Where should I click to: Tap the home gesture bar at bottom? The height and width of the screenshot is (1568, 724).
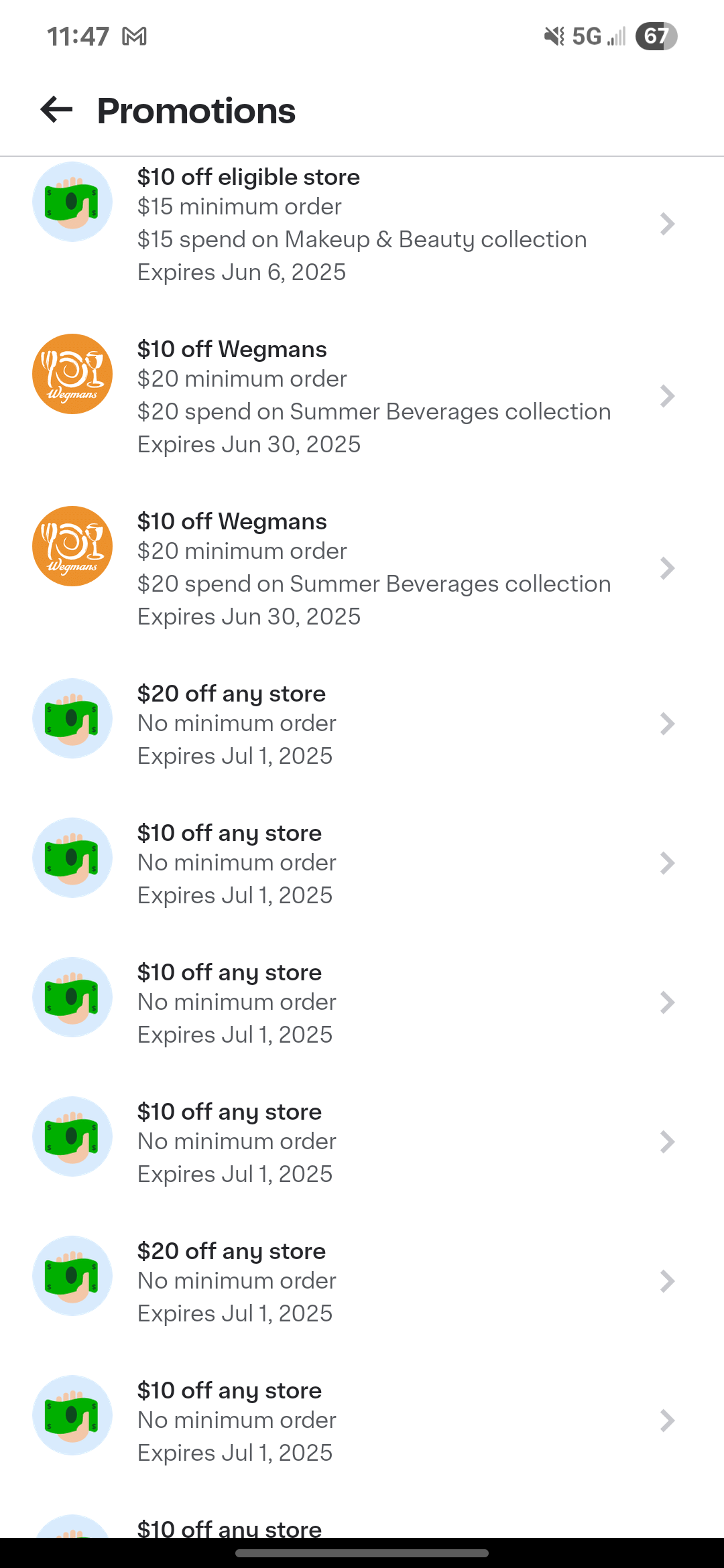coord(362,1553)
